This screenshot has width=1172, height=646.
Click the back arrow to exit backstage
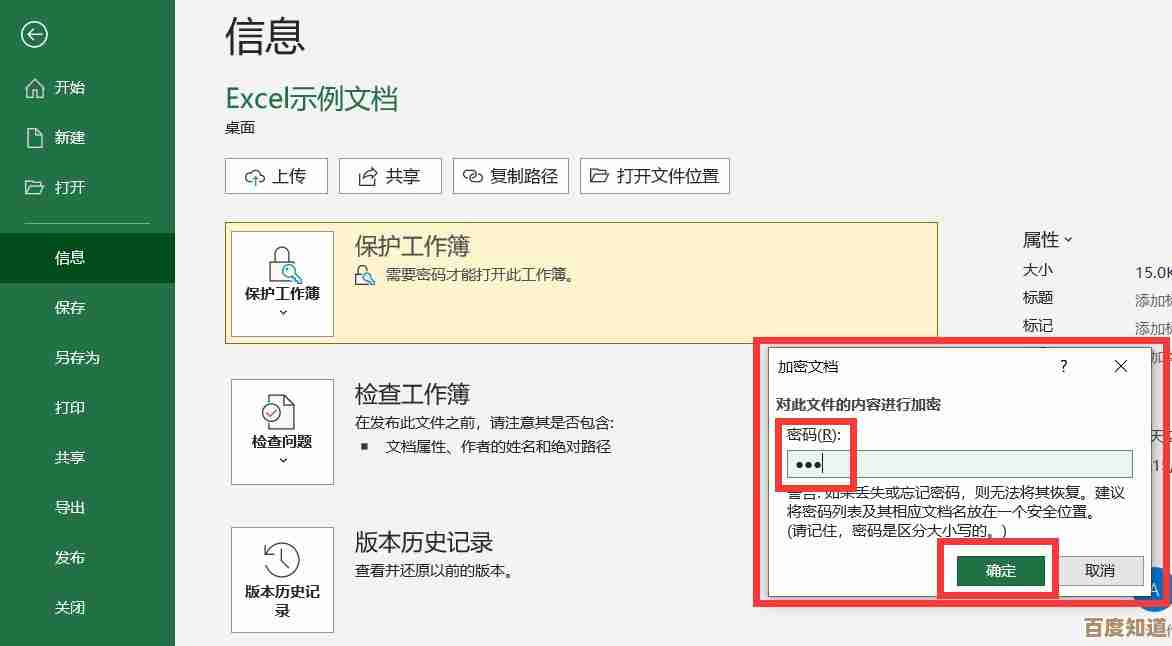click(34, 34)
